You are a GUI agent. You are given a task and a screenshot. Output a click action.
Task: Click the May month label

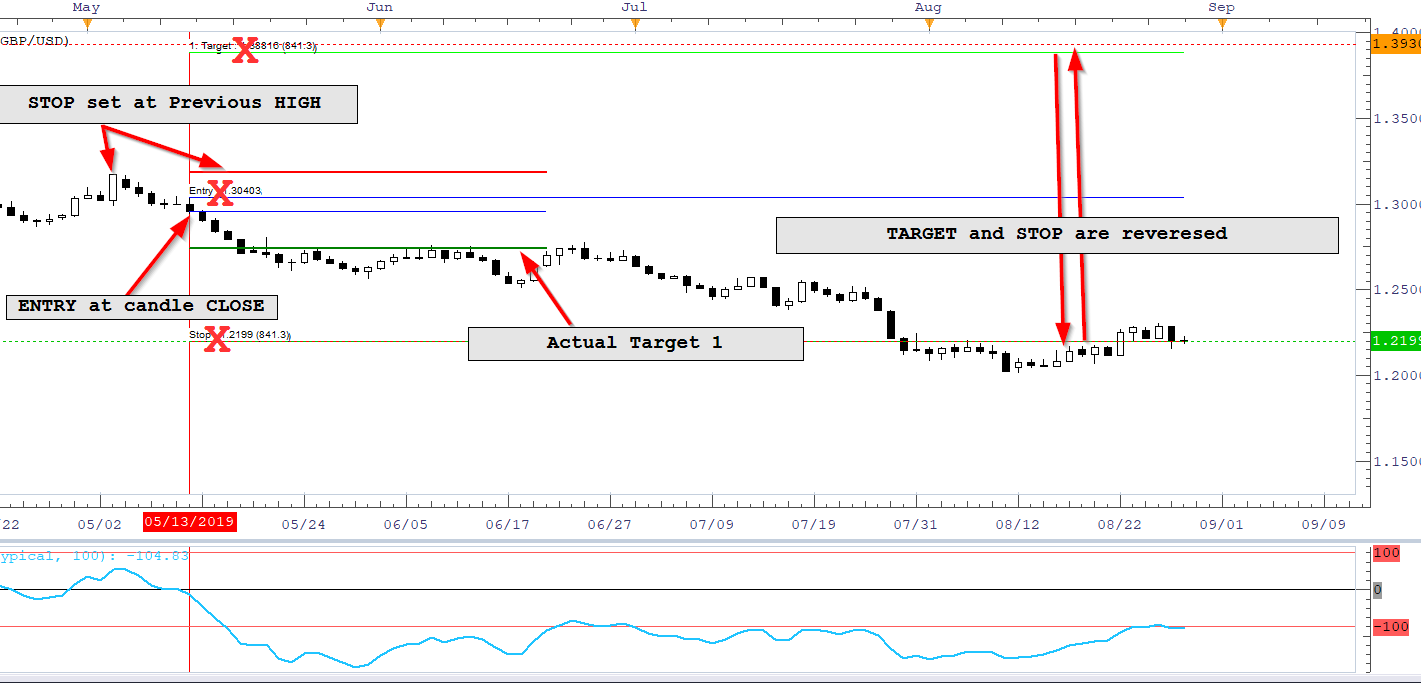click(x=87, y=7)
